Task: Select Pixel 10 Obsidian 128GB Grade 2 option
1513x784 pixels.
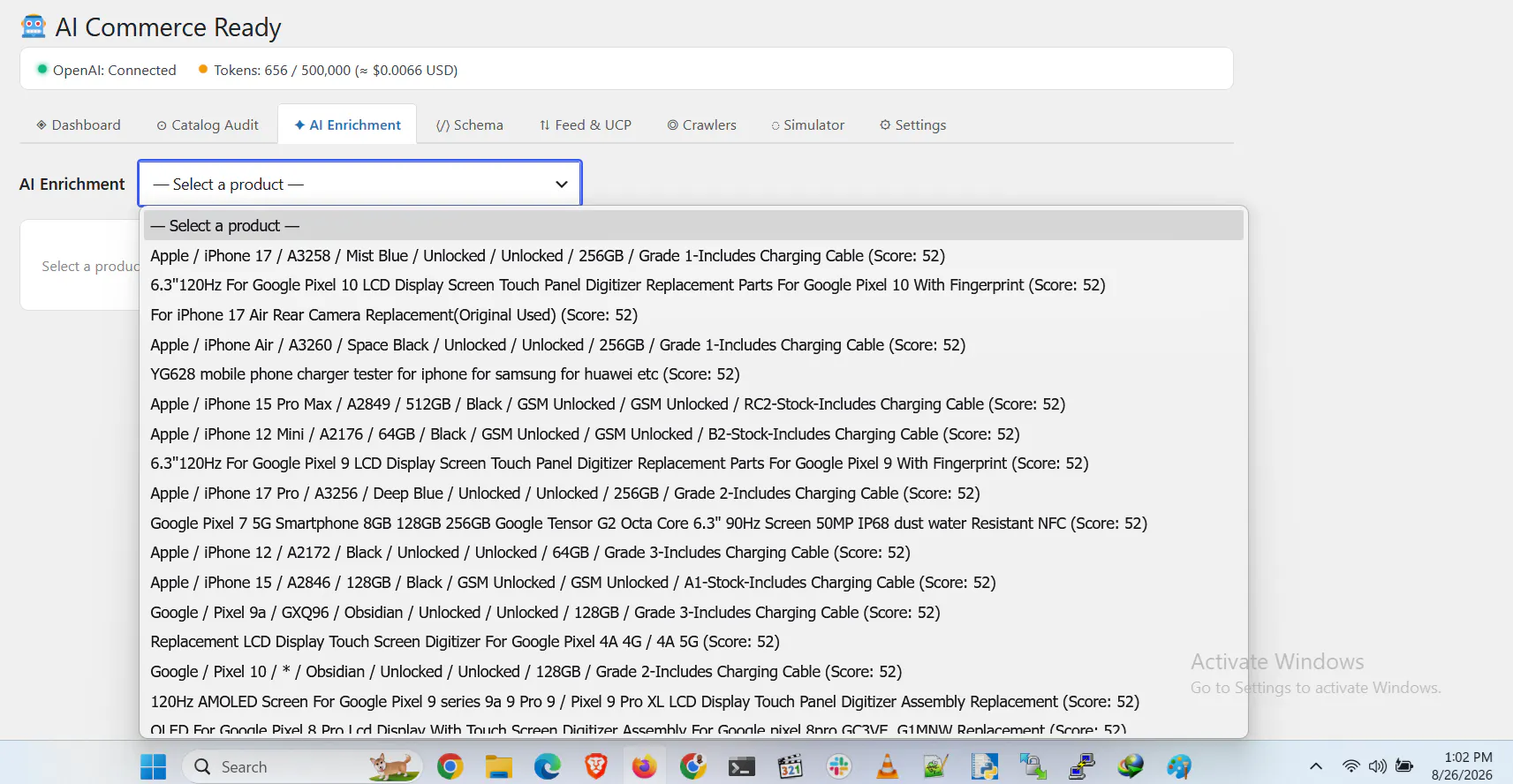Action: click(x=693, y=671)
